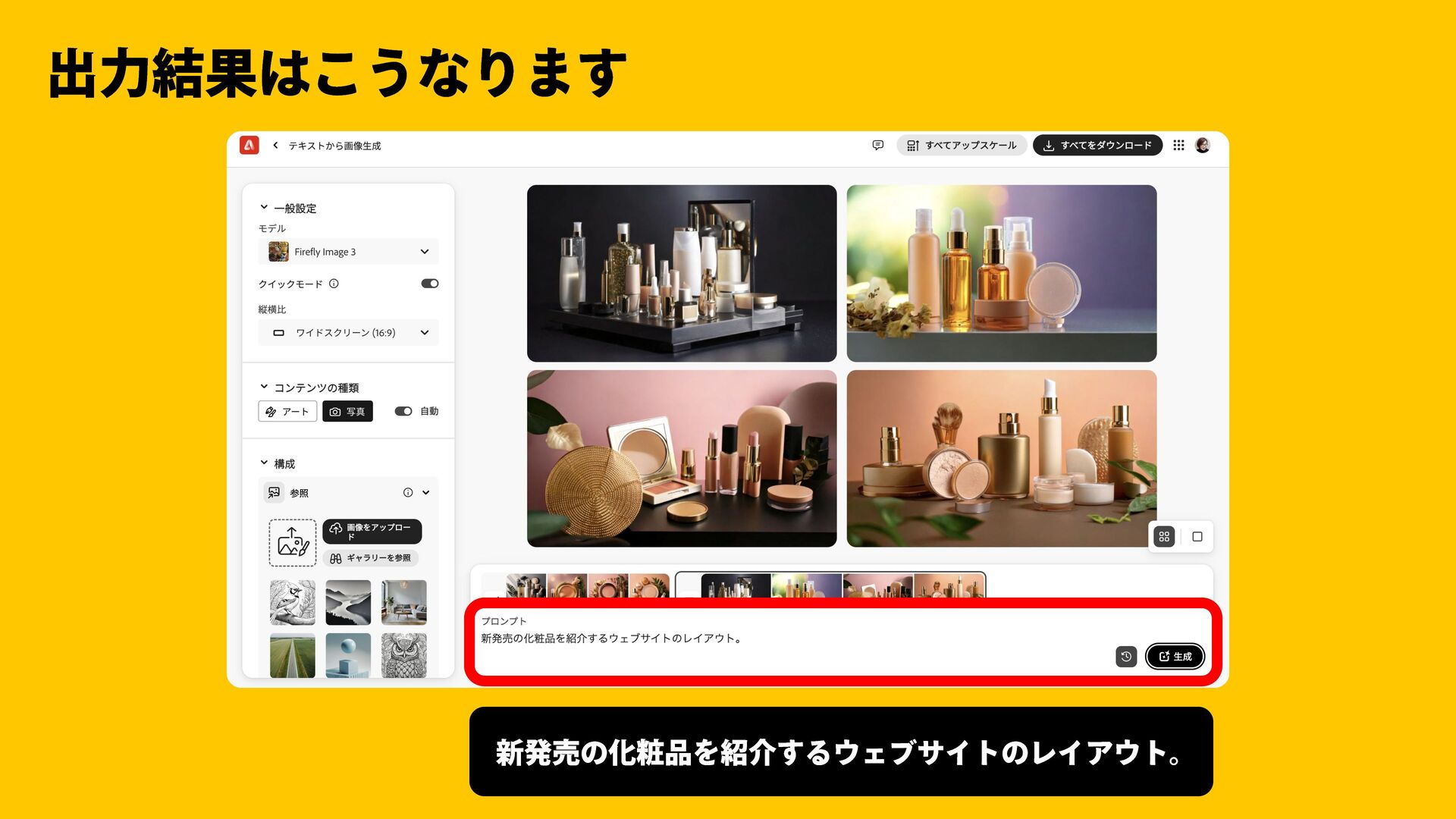Click the back arrow next to テキストから画像生成
This screenshot has height=819, width=1456.
(275, 145)
